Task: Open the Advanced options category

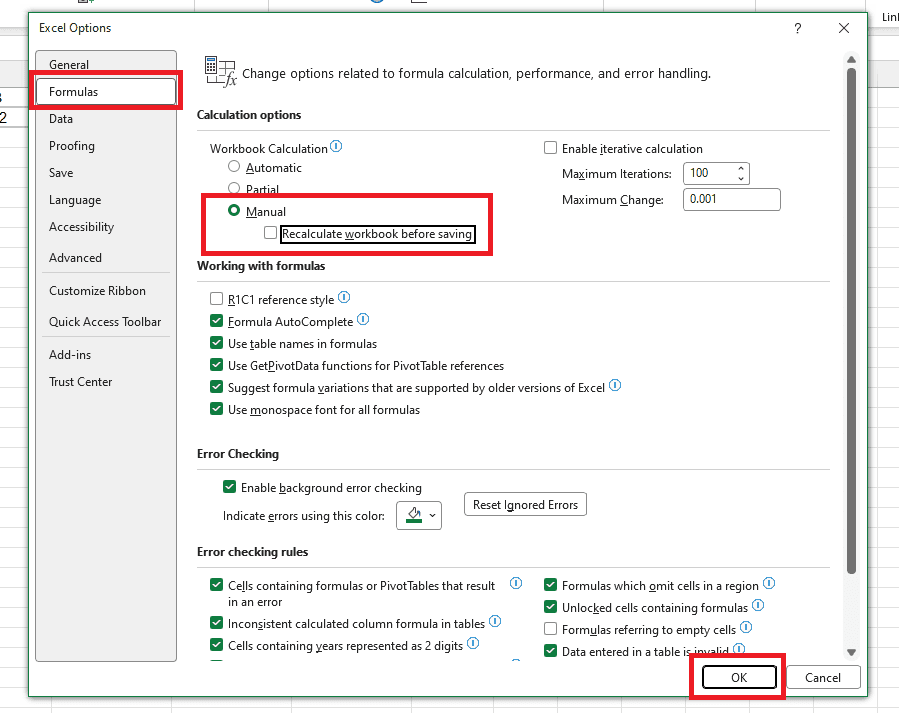Action: tap(105, 258)
